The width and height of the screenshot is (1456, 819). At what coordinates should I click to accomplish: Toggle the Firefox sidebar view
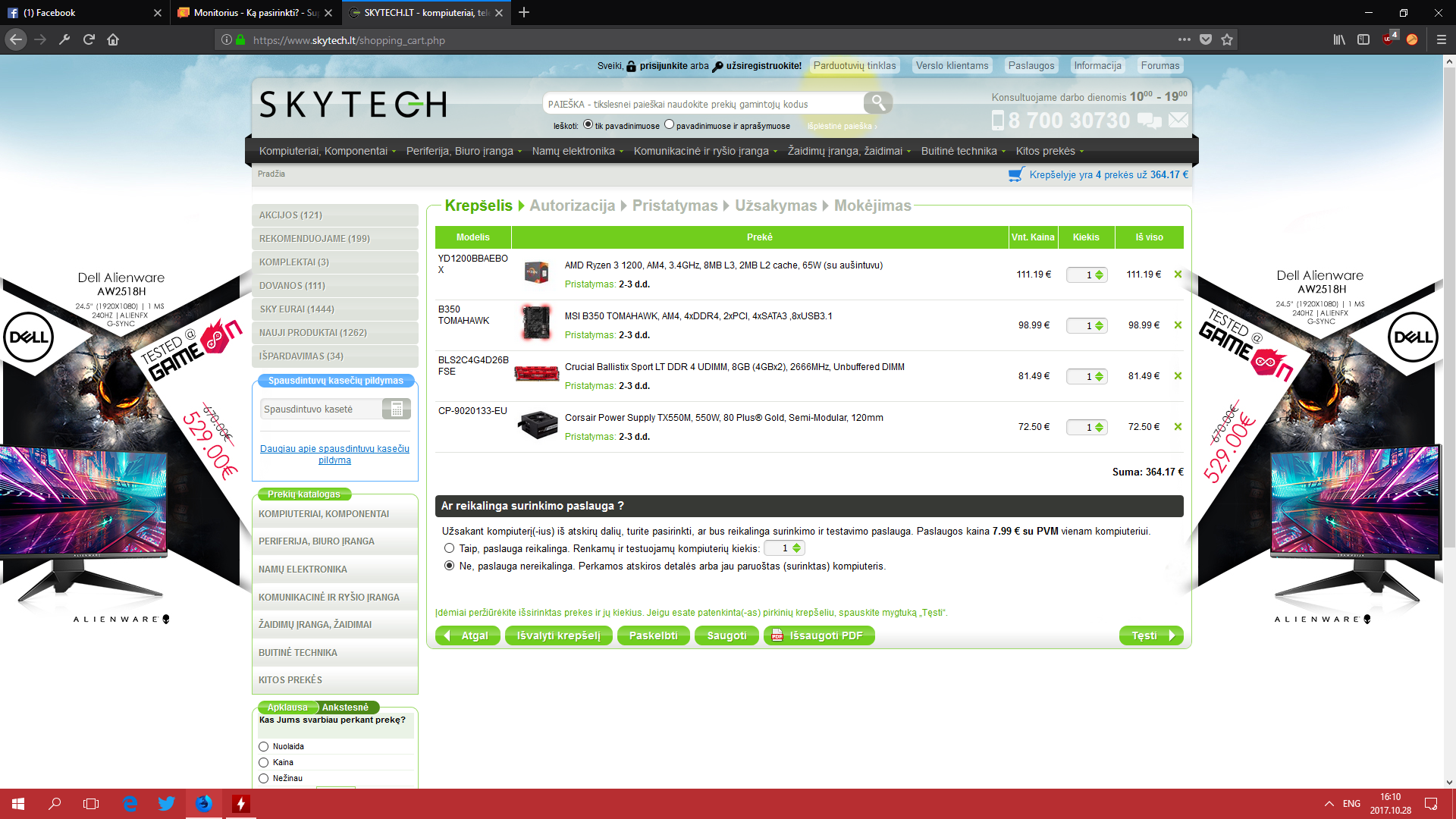1363,39
